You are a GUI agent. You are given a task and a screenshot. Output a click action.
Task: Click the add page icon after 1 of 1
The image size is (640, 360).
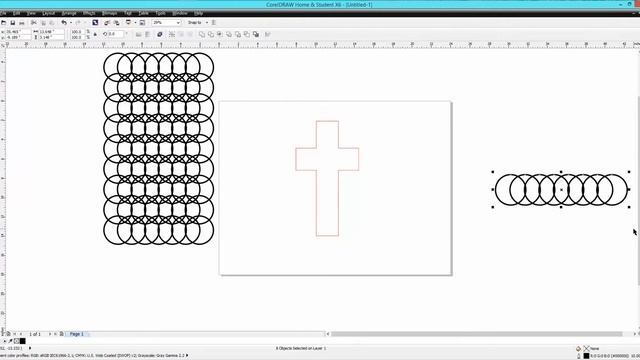62,334
